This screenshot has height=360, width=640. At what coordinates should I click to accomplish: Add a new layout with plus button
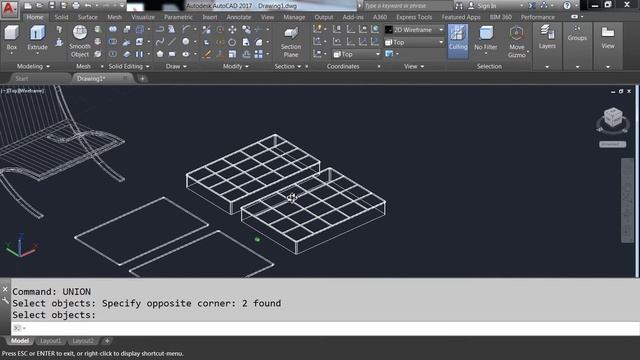(107, 341)
